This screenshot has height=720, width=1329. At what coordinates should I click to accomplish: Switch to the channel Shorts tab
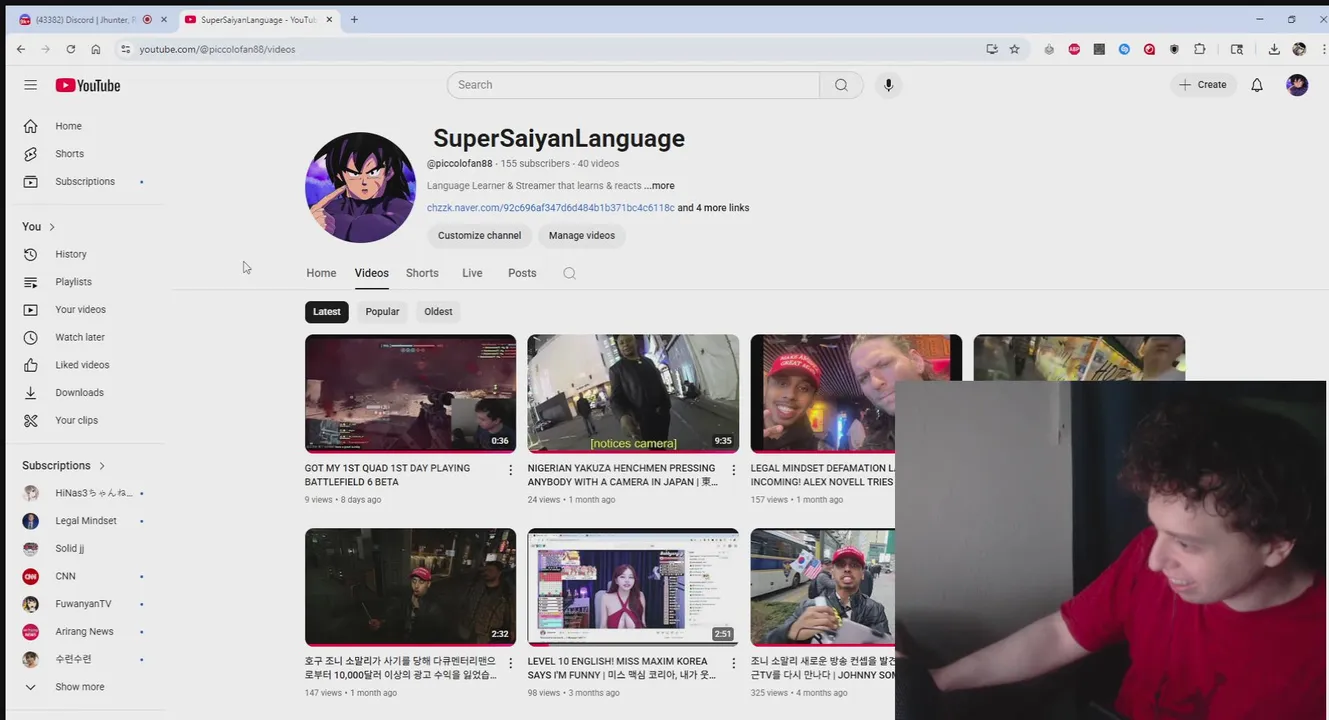(x=422, y=273)
